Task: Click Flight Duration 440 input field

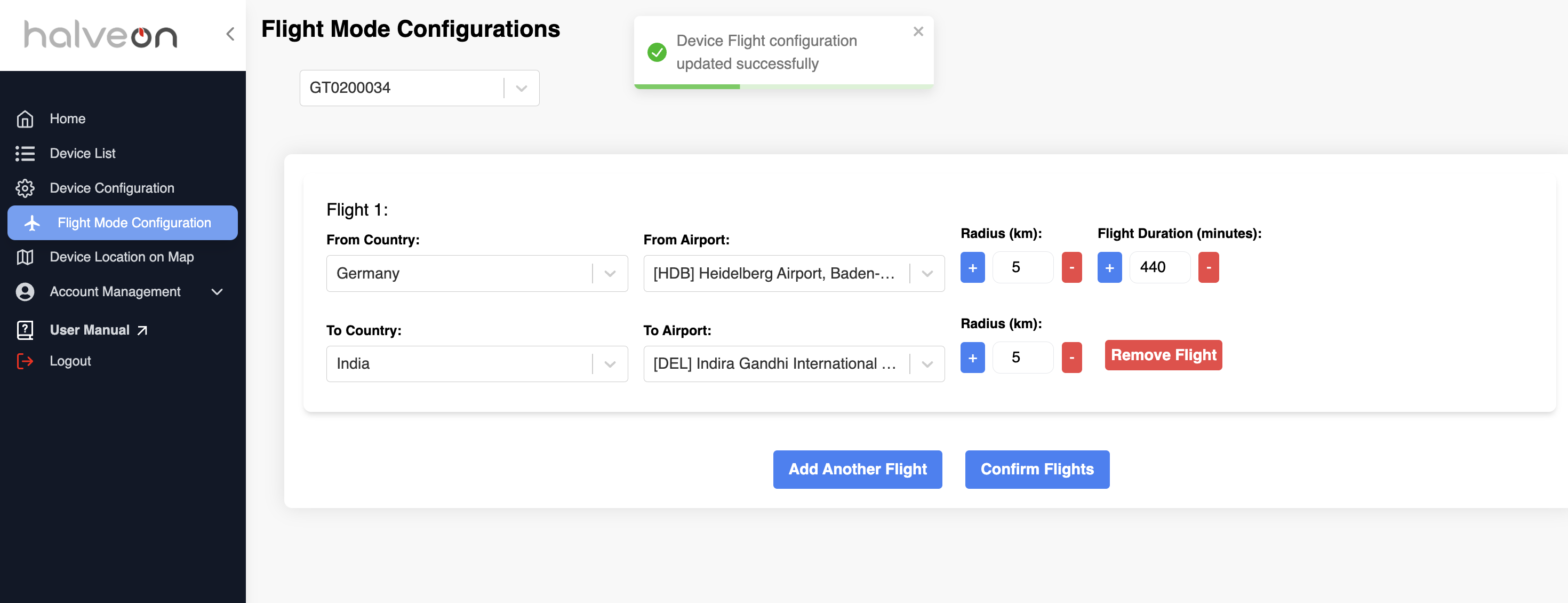Action: [x=1159, y=267]
